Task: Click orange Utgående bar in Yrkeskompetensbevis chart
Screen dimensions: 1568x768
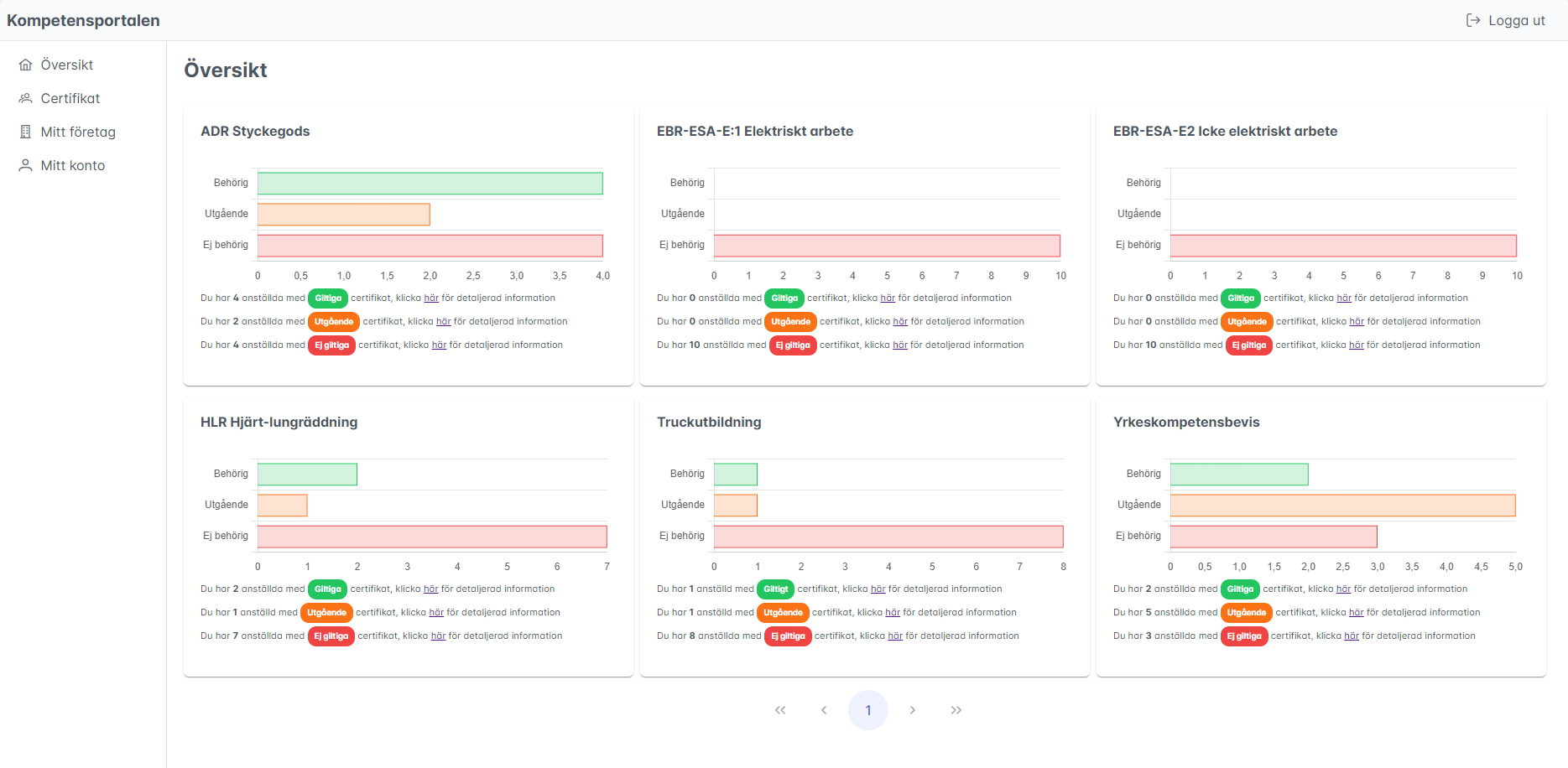Action: (x=1343, y=505)
